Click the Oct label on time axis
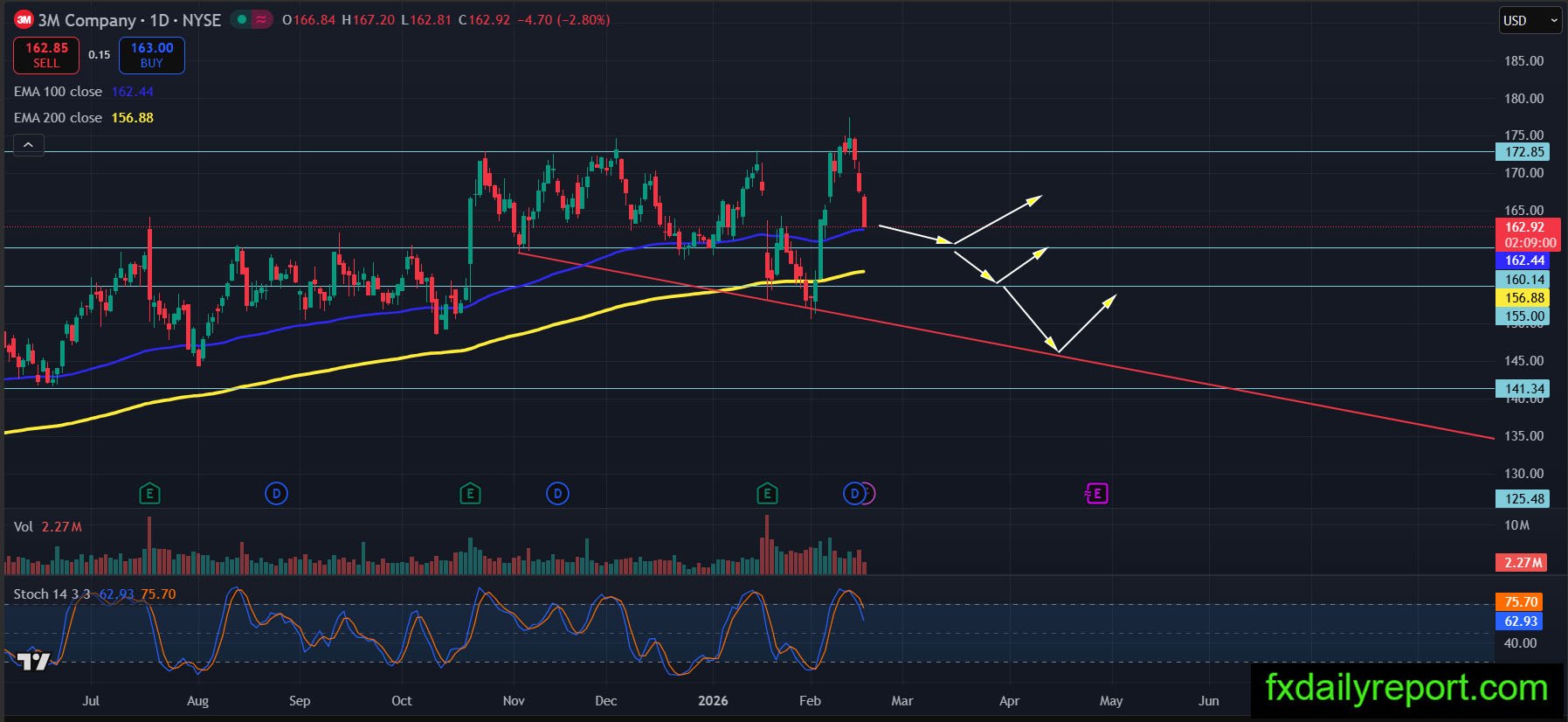1568x722 pixels. click(402, 701)
